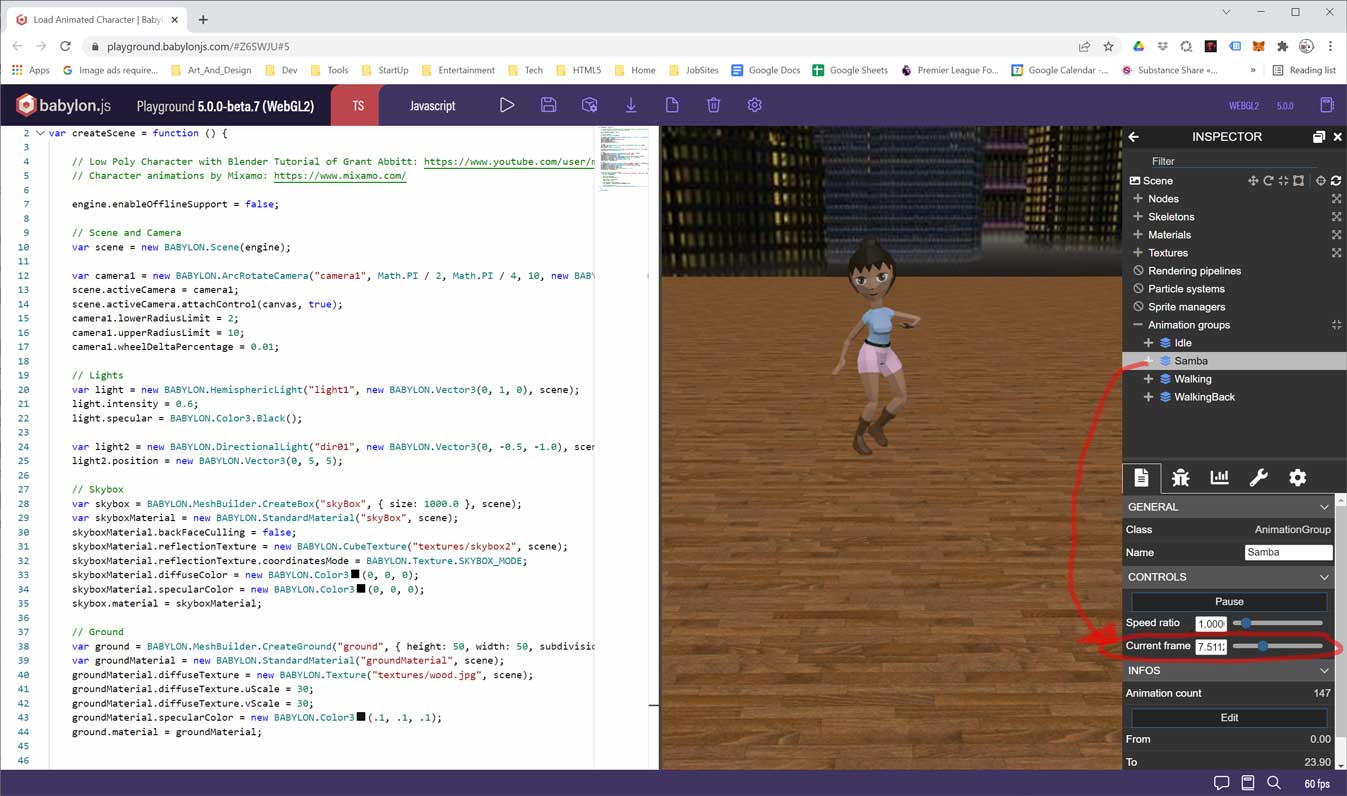Click the pick mesh crosshair icon
This screenshot has width=1347, height=796.
tap(1321, 181)
